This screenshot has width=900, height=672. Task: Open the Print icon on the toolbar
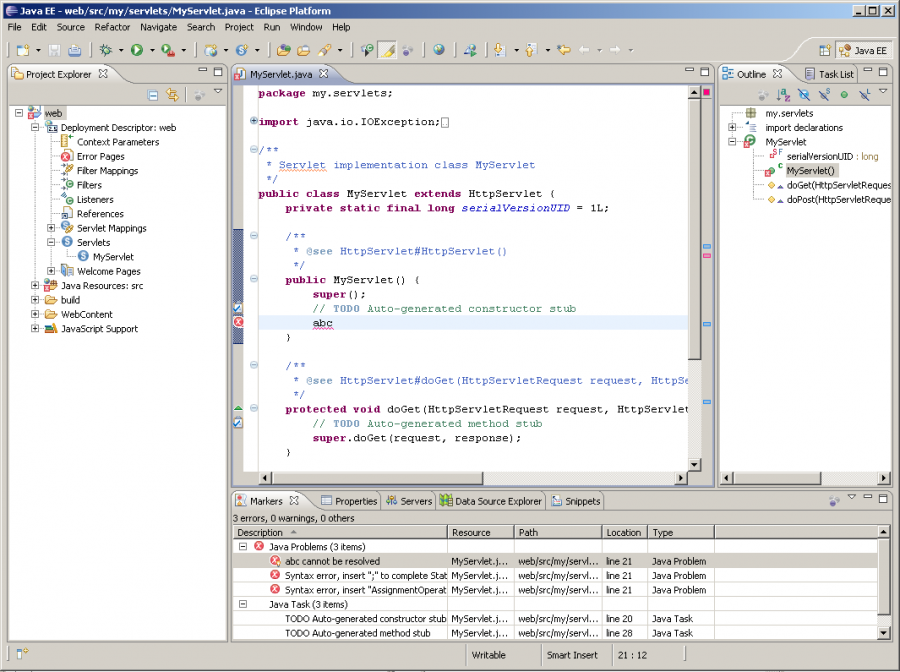[x=75, y=49]
